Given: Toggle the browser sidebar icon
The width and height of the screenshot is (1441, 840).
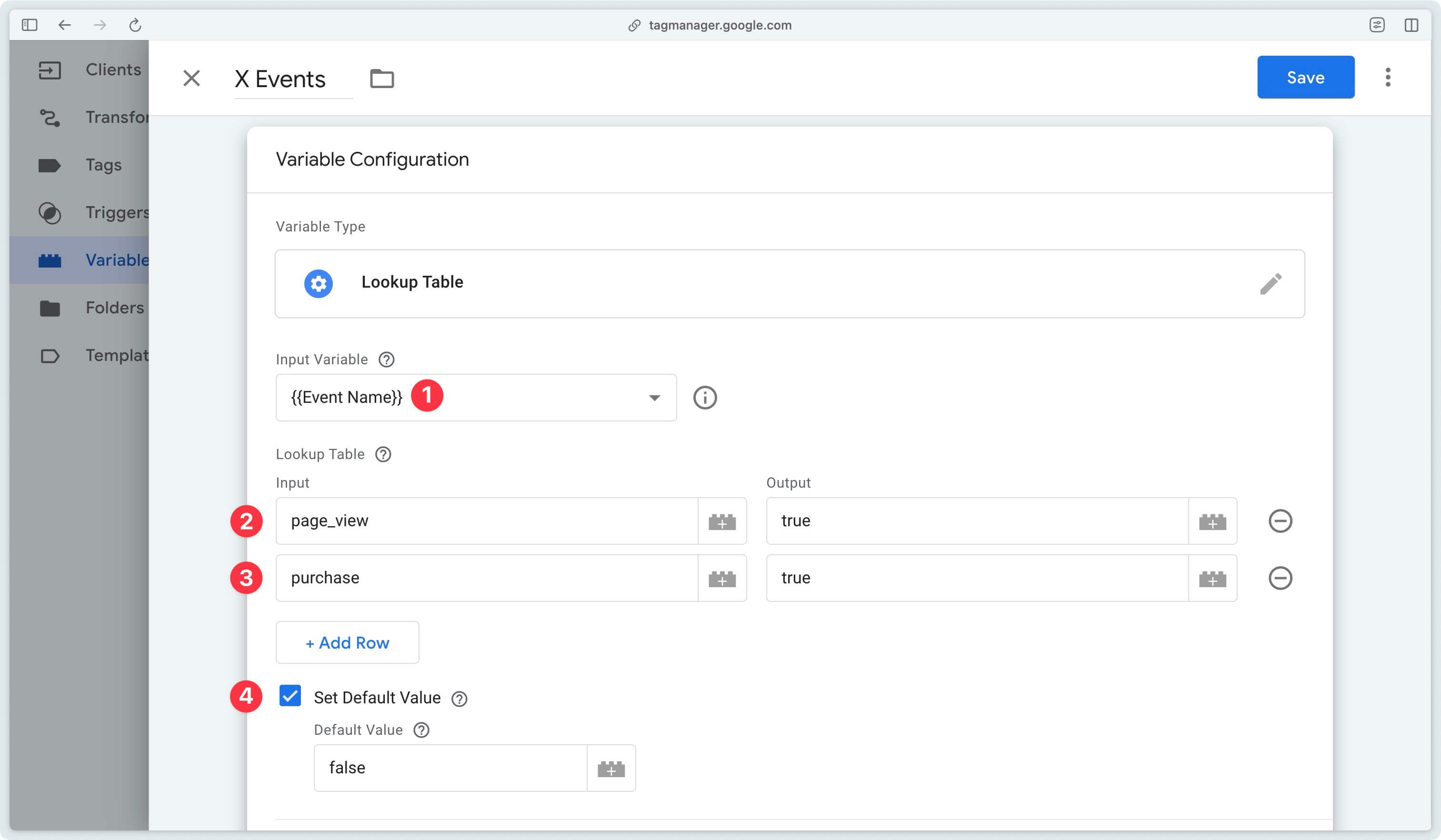Looking at the screenshot, I should (x=30, y=25).
